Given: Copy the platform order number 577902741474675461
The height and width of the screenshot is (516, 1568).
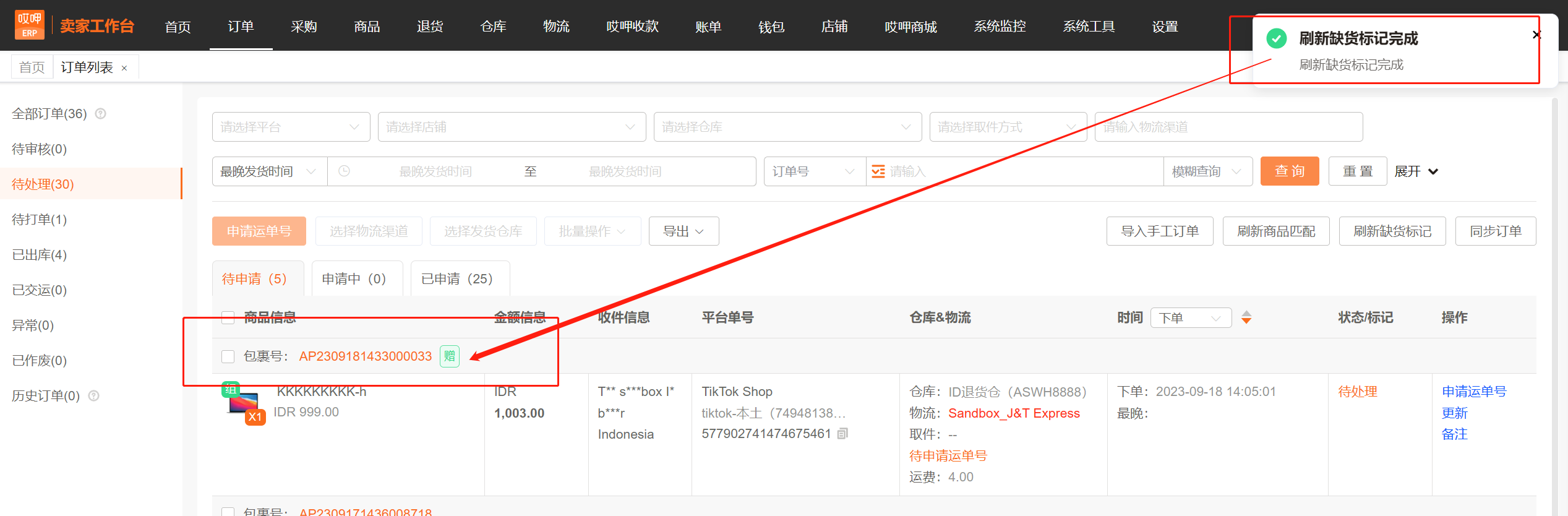Looking at the screenshot, I should click(842, 434).
